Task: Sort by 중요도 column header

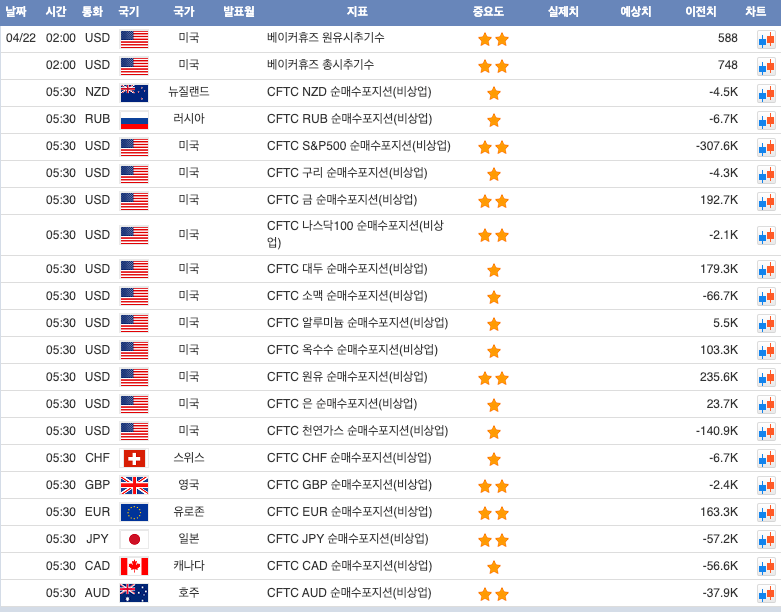Action: 488,12
